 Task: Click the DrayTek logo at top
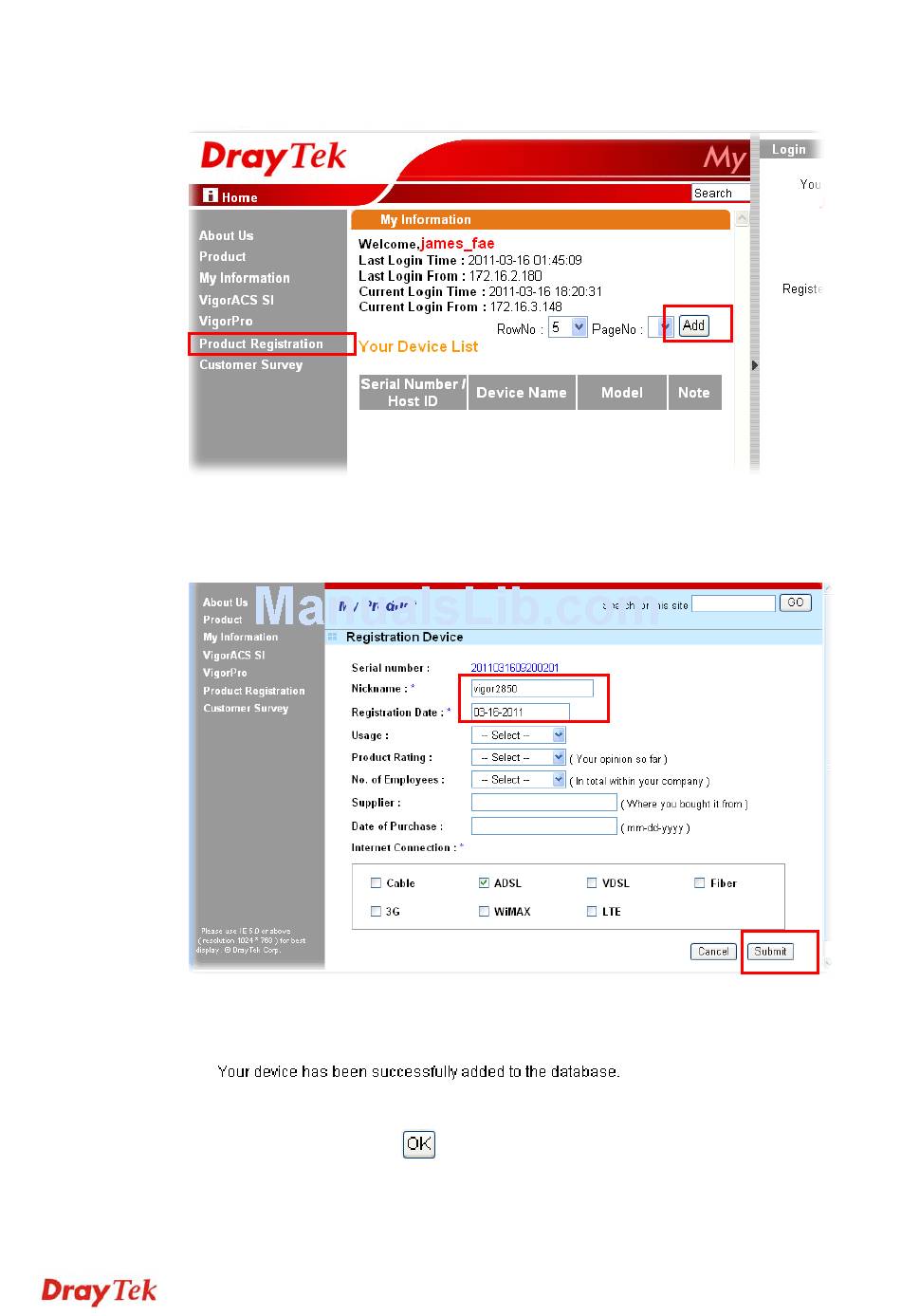tap(273, 158)
